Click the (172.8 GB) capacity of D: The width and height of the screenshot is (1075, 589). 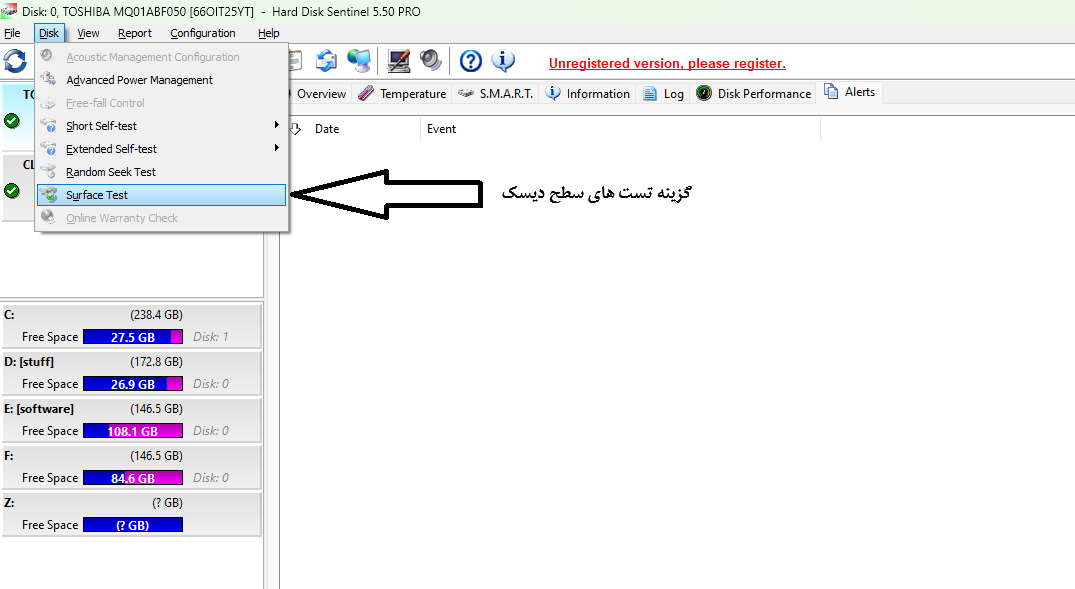point(156,361)
